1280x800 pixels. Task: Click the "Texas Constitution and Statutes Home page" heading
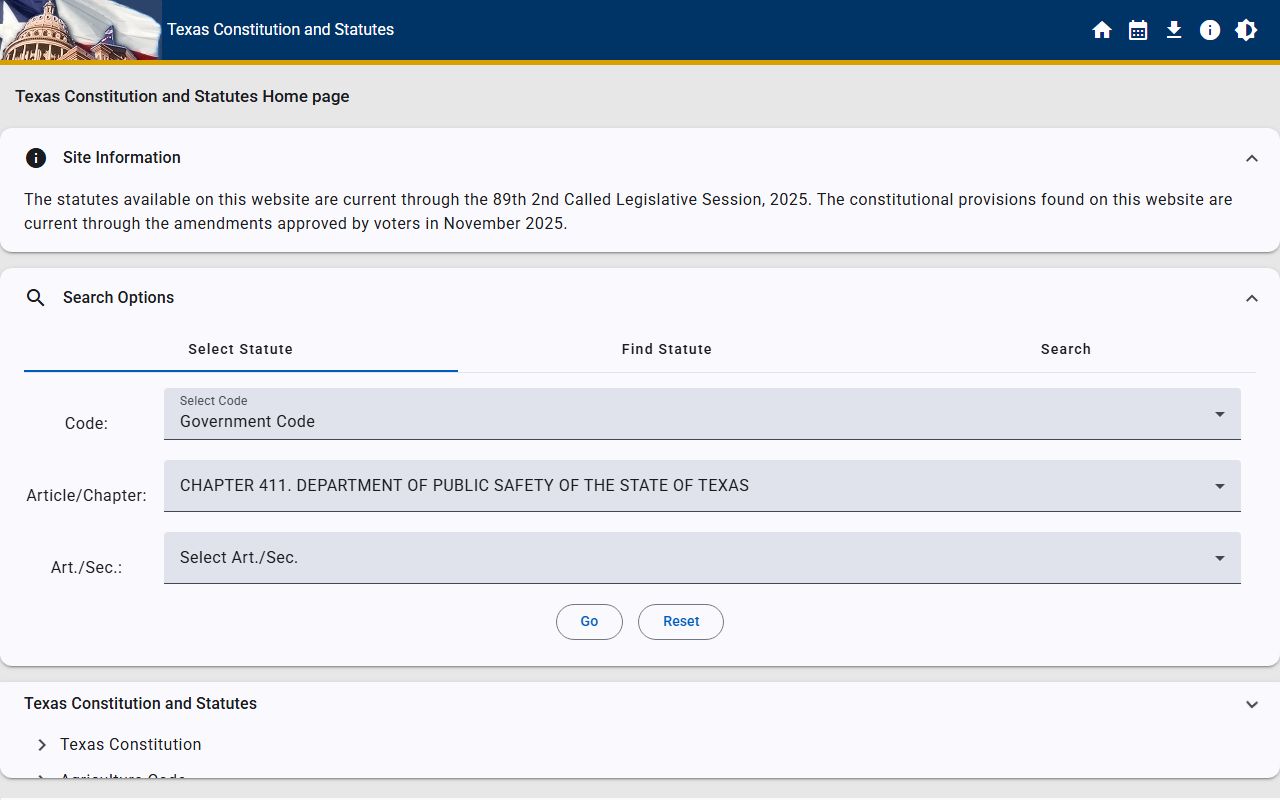[x=182, y=97]
